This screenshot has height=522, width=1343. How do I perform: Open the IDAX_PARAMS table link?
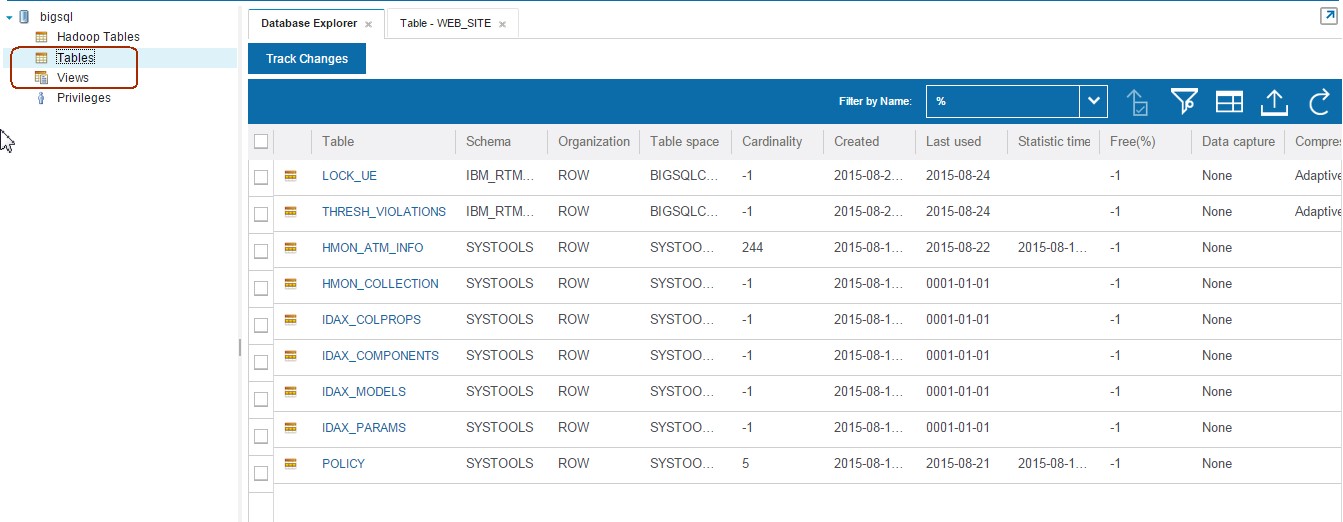pos(364,428)
